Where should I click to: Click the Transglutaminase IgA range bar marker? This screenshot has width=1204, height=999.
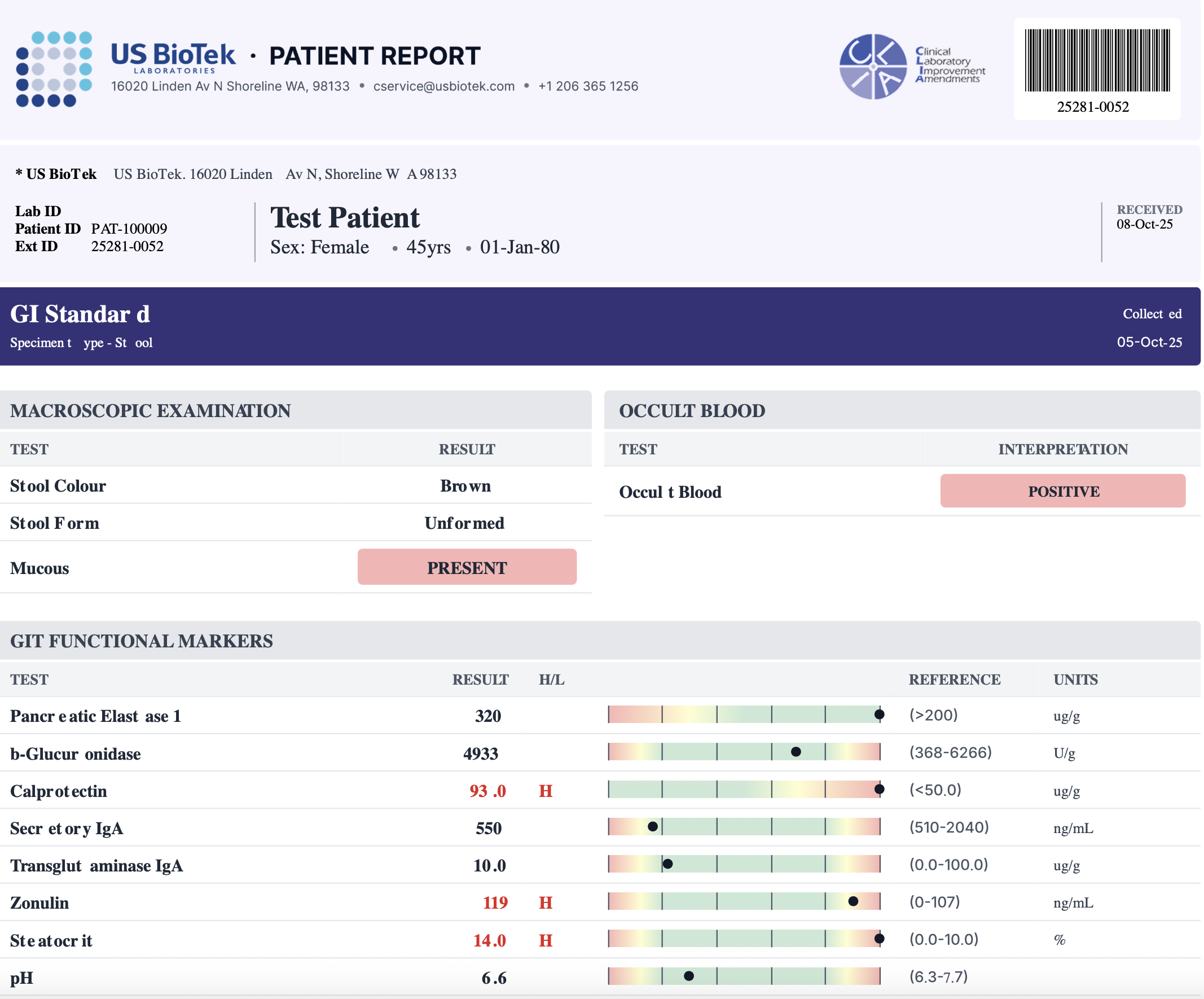point(667,864)
